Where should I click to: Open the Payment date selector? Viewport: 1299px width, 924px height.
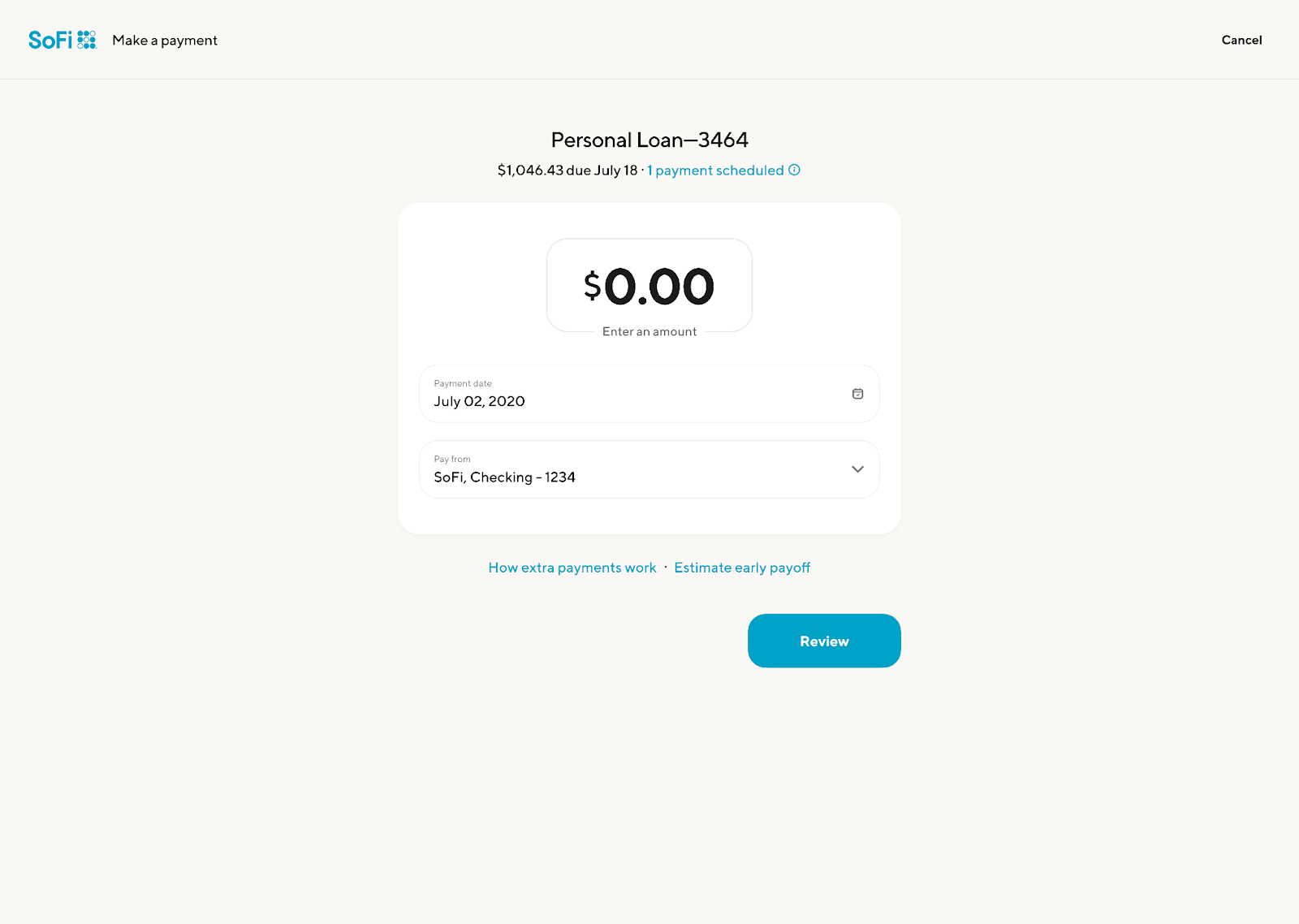click(649, 394)
